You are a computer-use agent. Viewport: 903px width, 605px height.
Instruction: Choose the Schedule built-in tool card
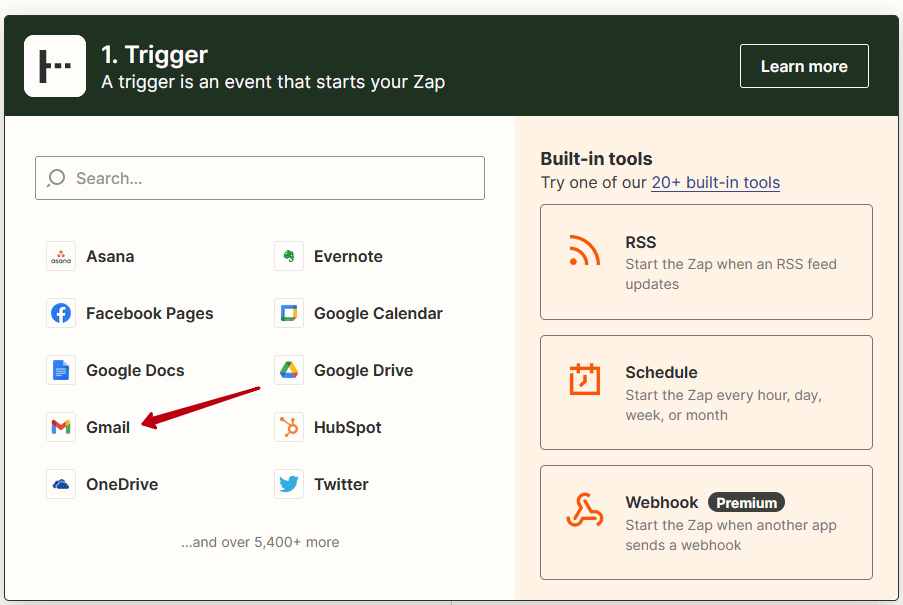click(x=706, y=393)
